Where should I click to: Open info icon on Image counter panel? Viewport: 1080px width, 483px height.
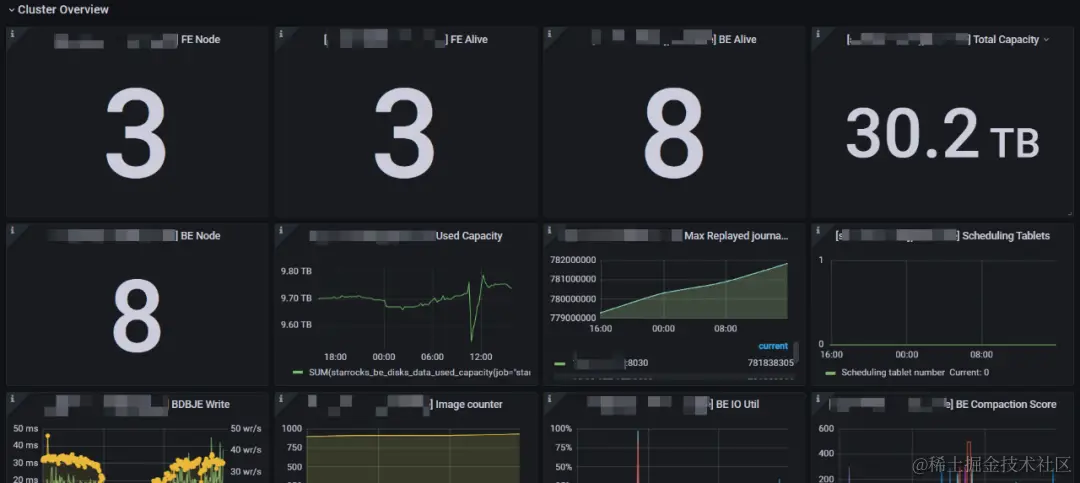[280, 398]
